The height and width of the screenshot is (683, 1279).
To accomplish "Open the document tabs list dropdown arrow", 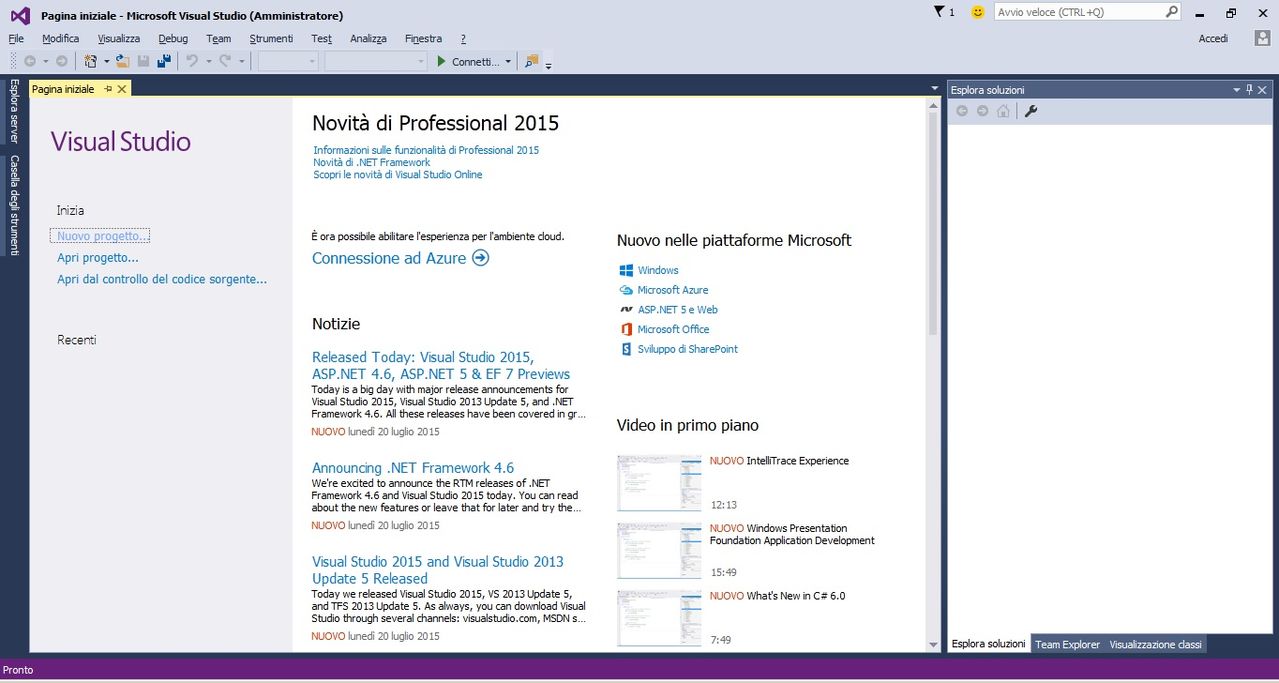I will click(x=935, y=89).
